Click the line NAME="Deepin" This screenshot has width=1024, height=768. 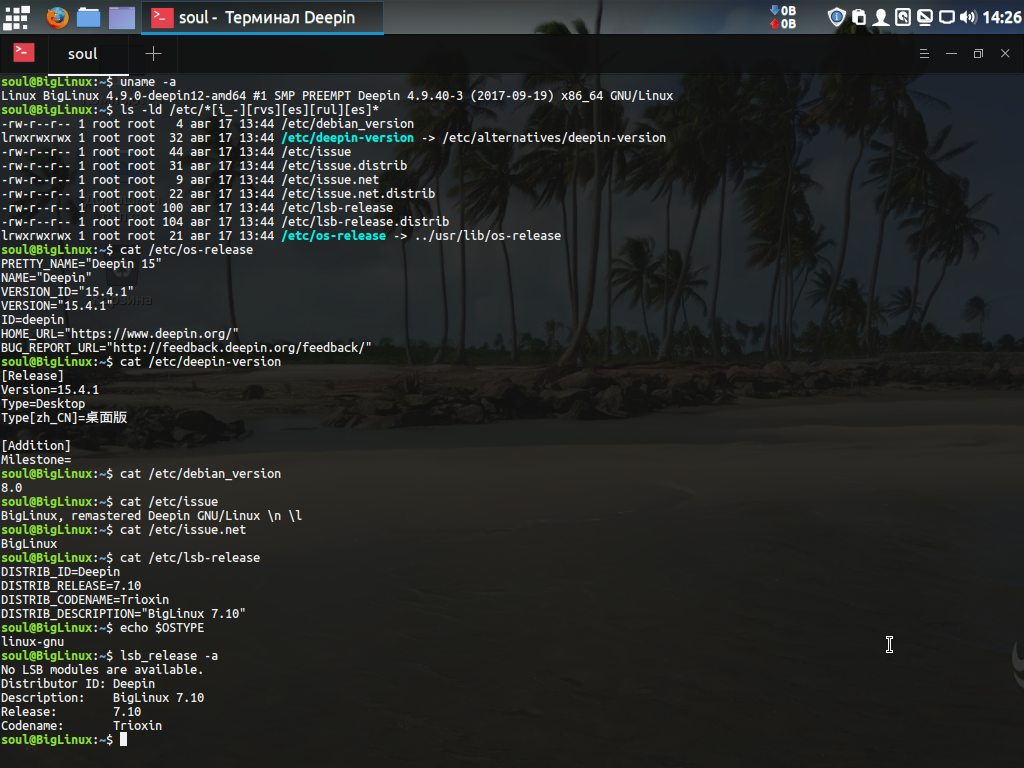46,278
